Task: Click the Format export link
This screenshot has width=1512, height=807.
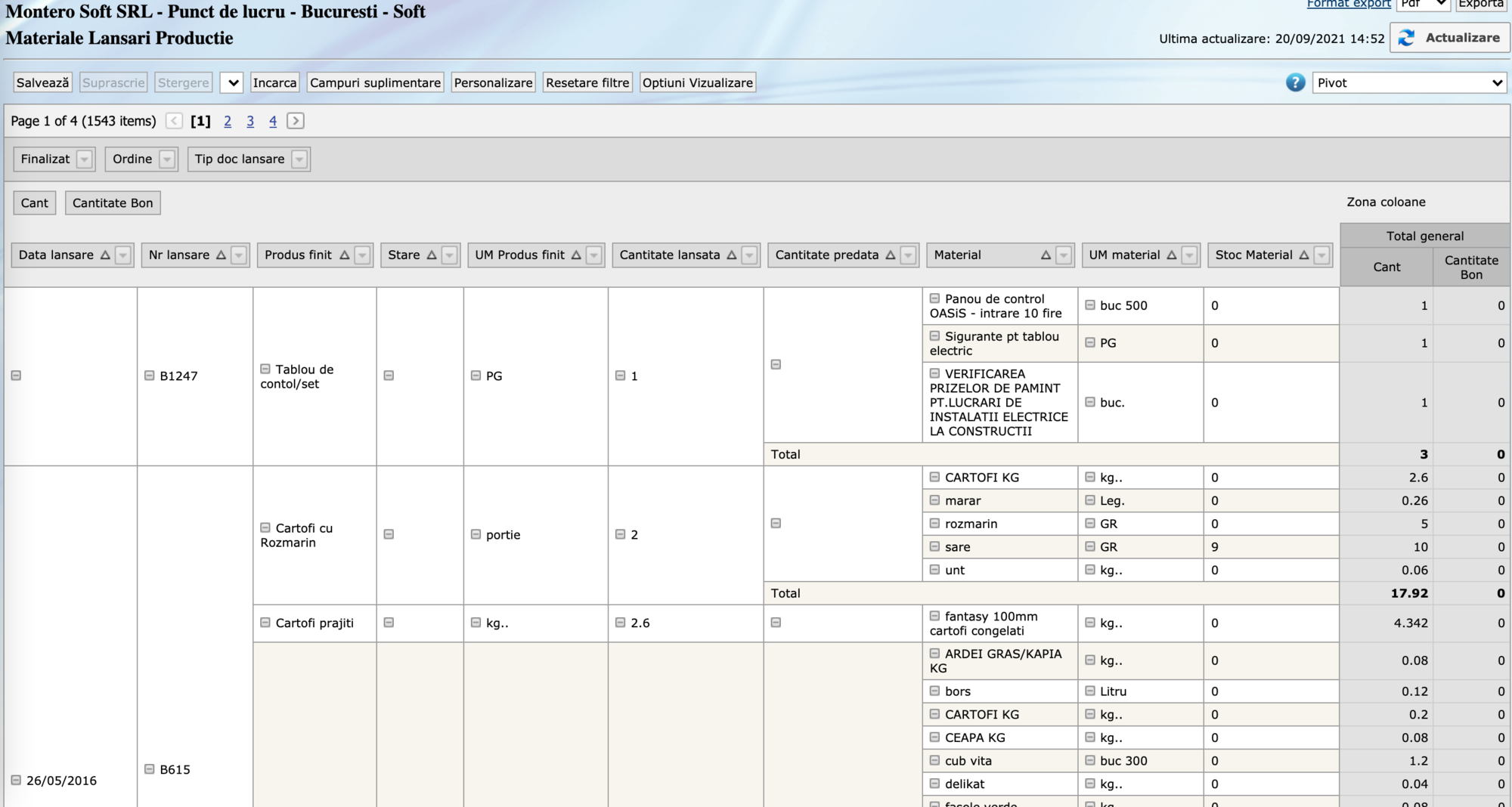Action: click(1348, 4)
